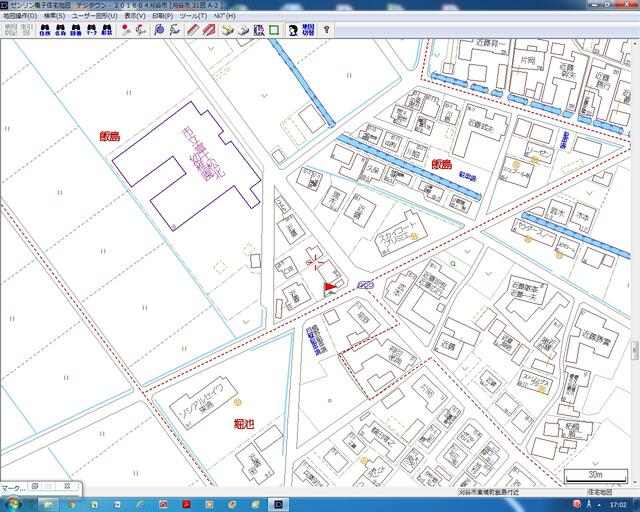Image resolution: width=640 pixels, height=512 pixels.
Task: Click the help question mark icon
Action: click(x=326, y=30)
